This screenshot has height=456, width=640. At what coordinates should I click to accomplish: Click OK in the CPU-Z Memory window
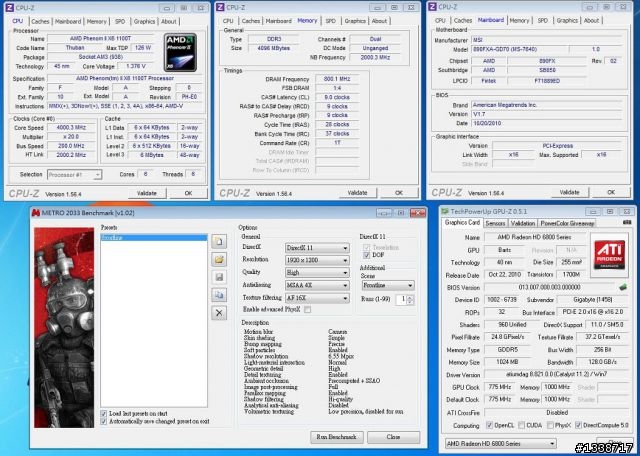399,193
